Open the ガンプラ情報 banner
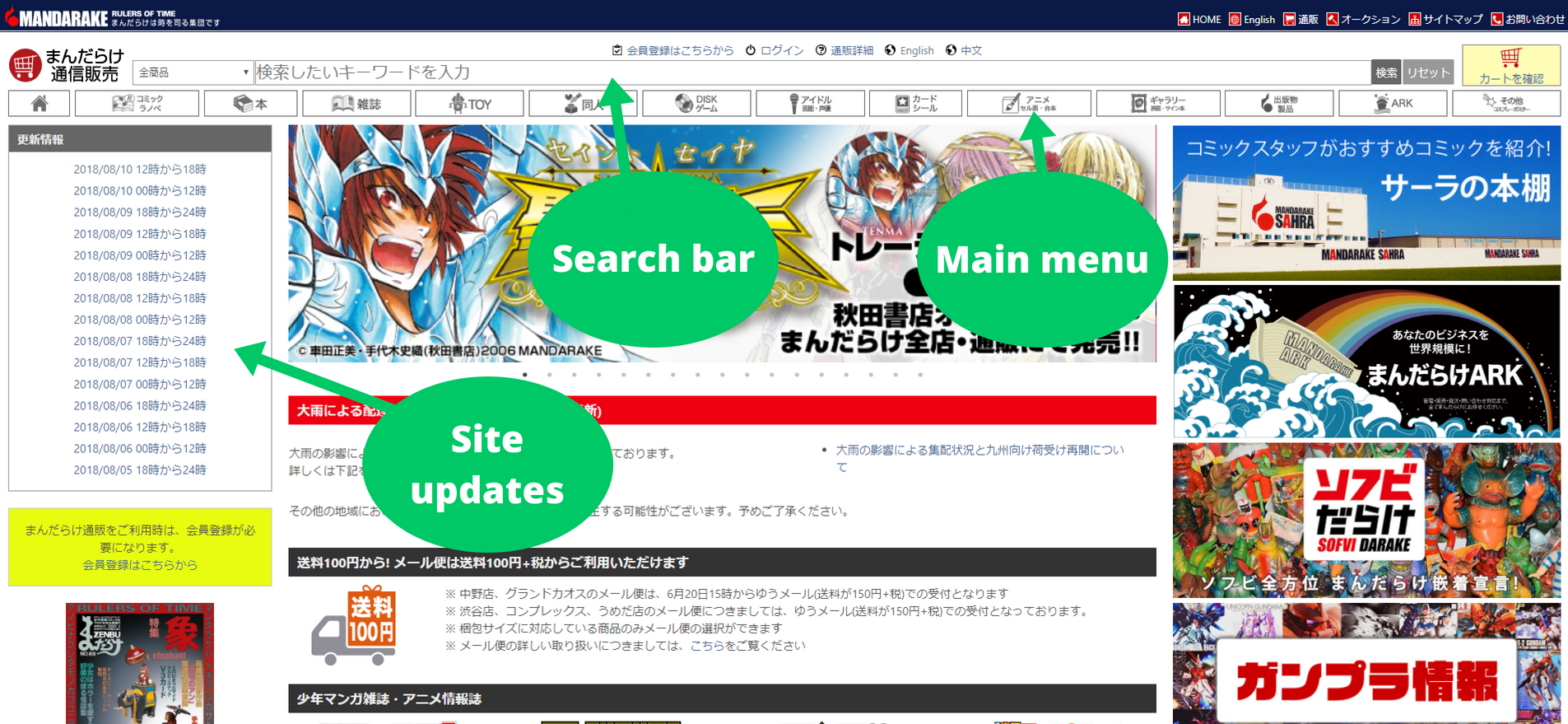Viewport: 1568px width, 724px height. [1366, 664]
